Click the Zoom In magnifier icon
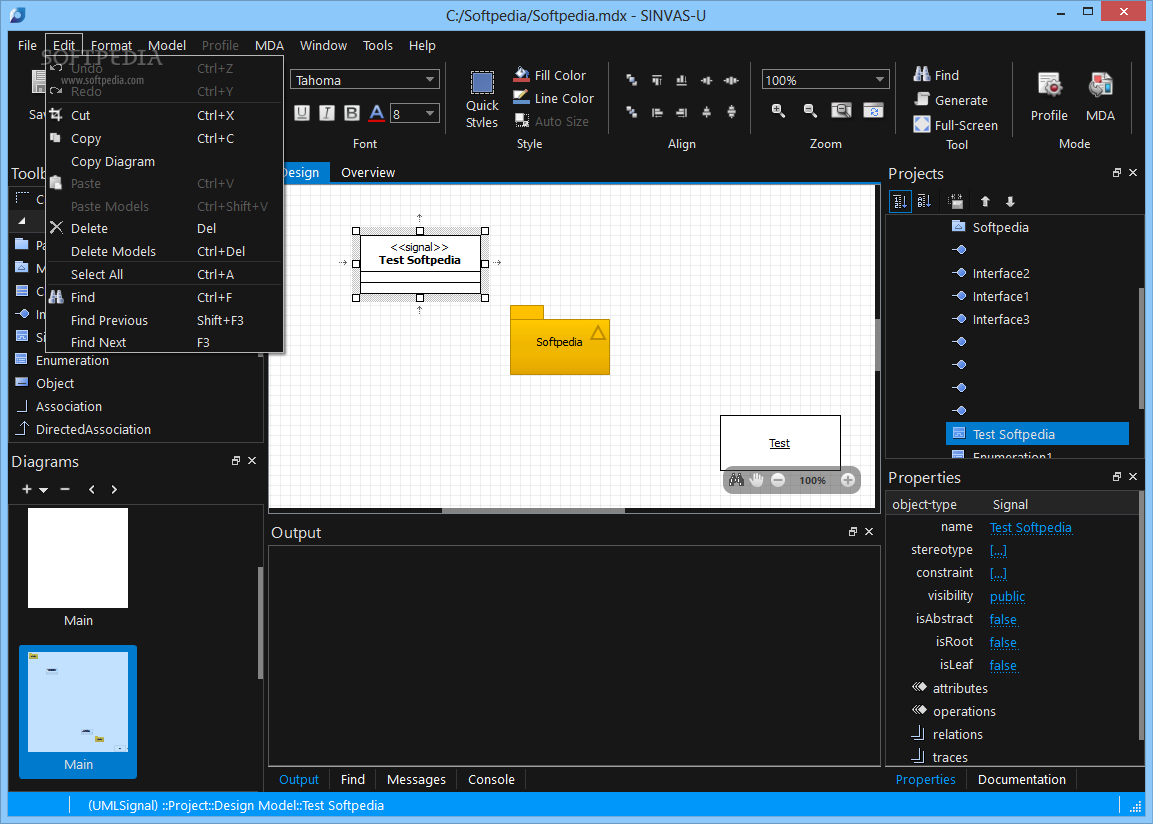 point(778,110)
